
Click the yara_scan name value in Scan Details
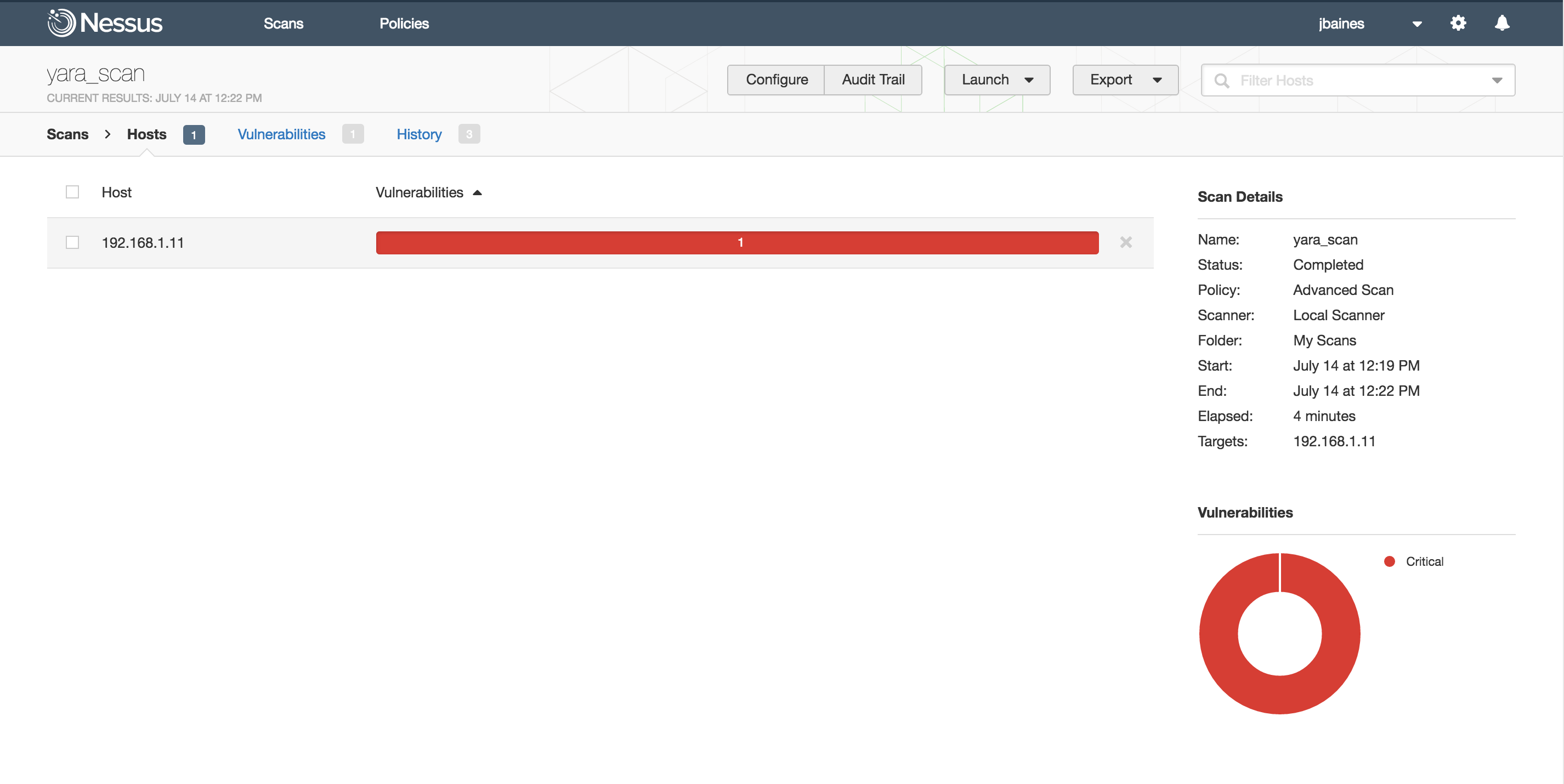point(1325,240)
